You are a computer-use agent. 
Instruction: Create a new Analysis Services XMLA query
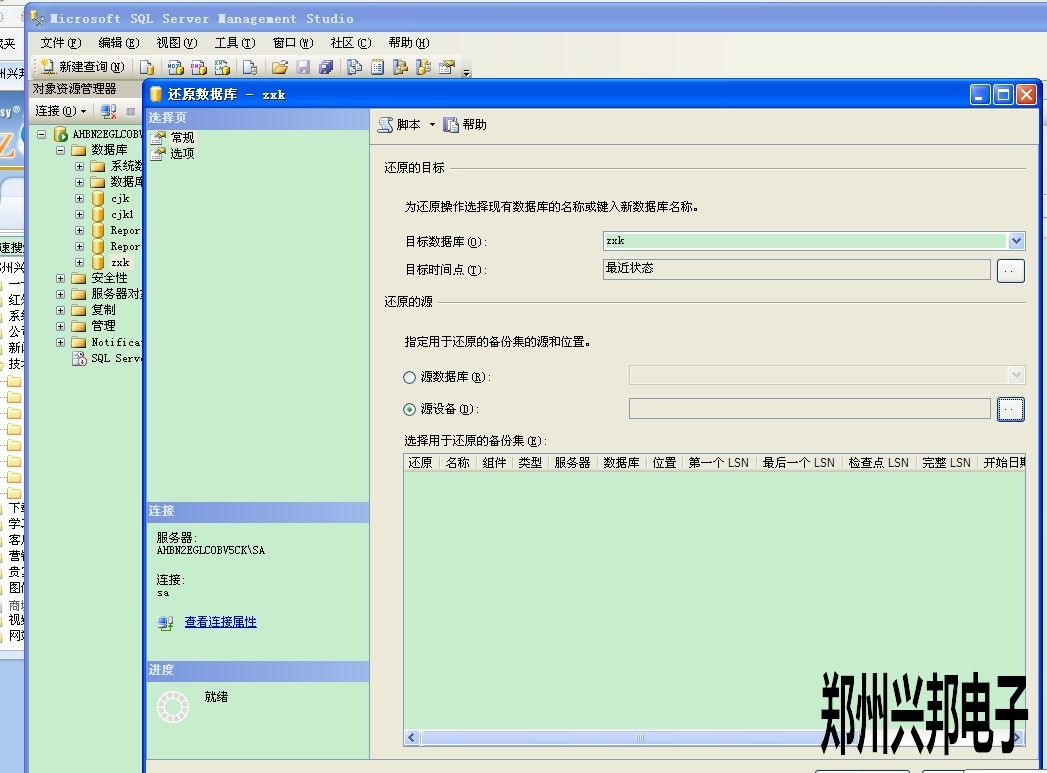tap(222, 67)
